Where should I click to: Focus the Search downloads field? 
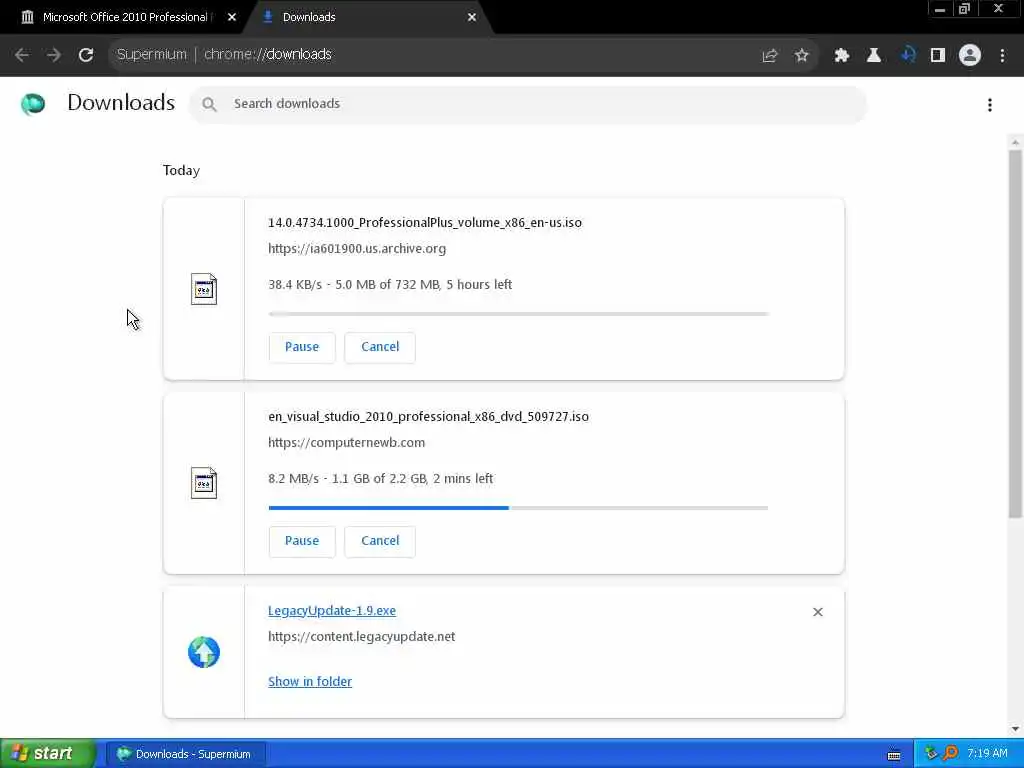coord(528,104)
